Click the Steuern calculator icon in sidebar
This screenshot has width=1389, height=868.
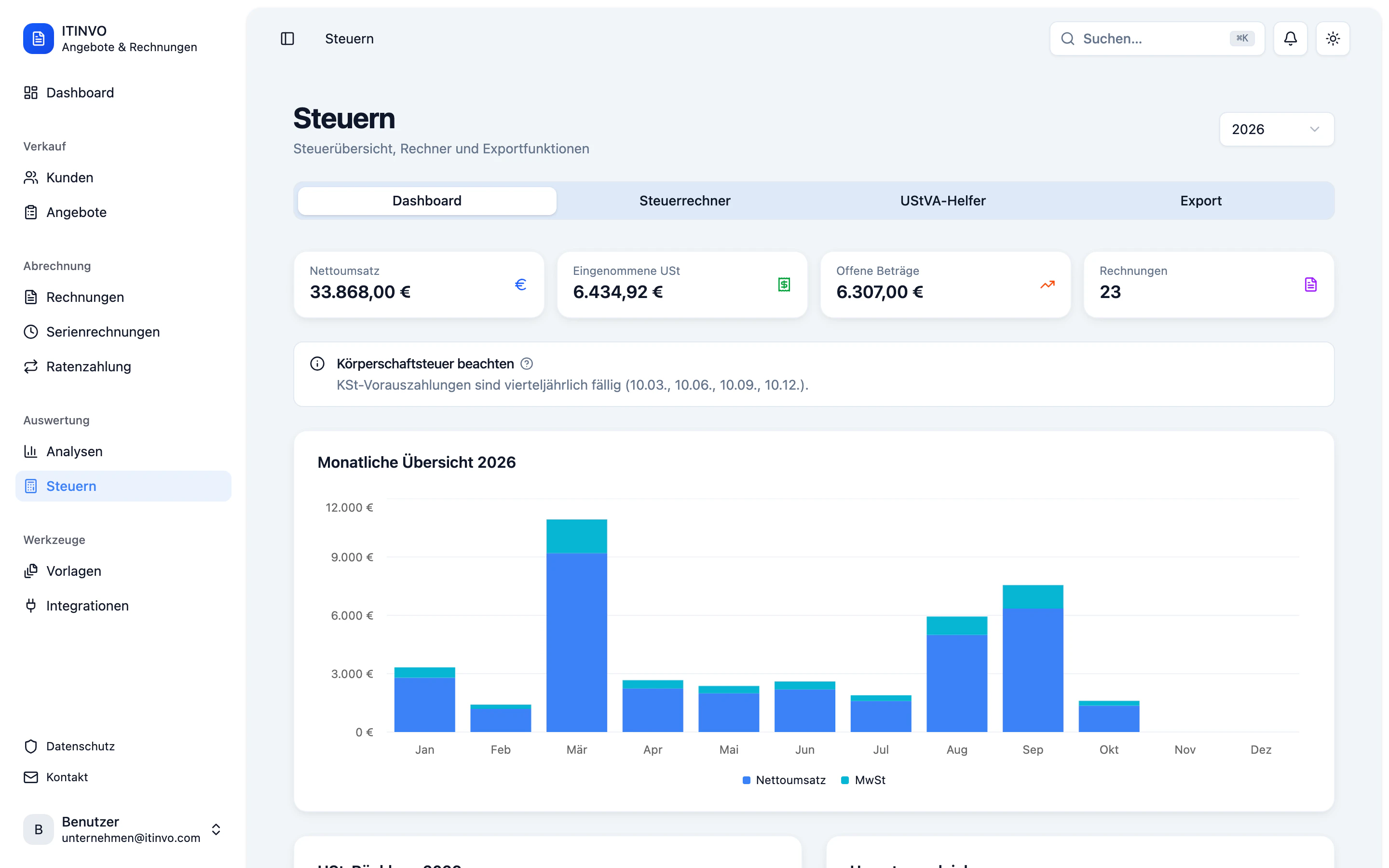tap(31, 486)
